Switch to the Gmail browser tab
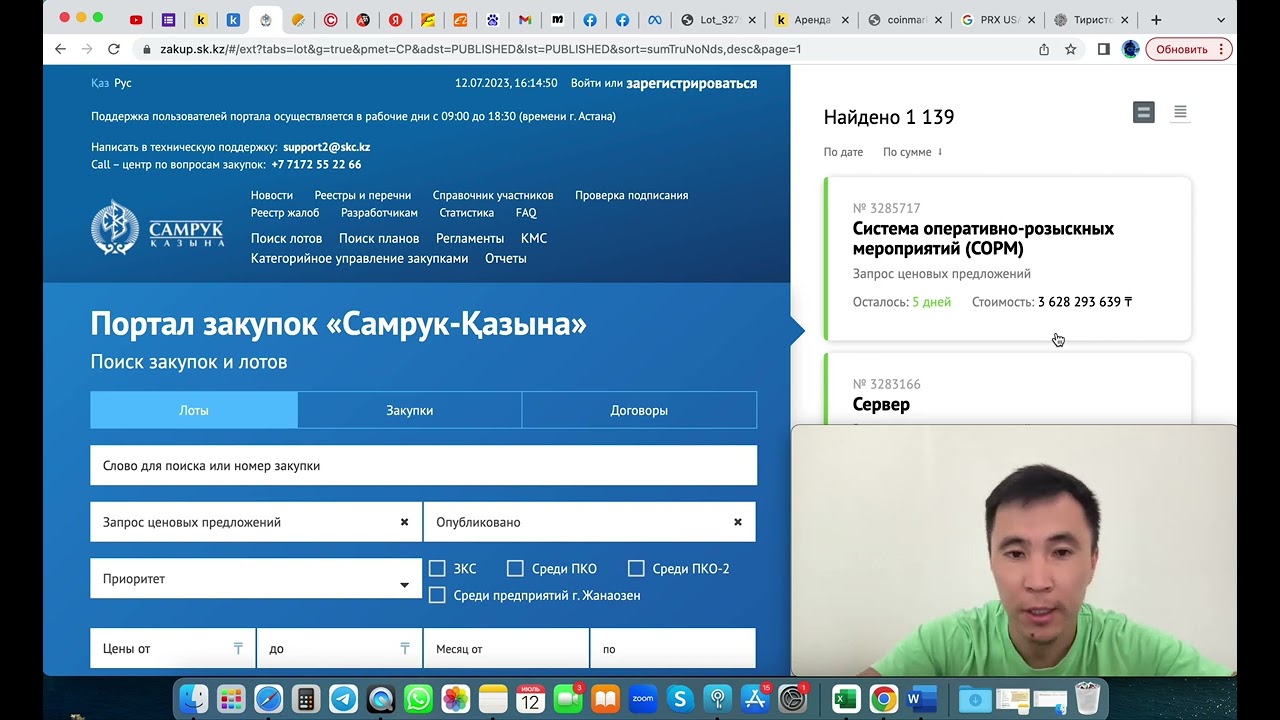The image size is (1280, 720). (x=525, y=19)
